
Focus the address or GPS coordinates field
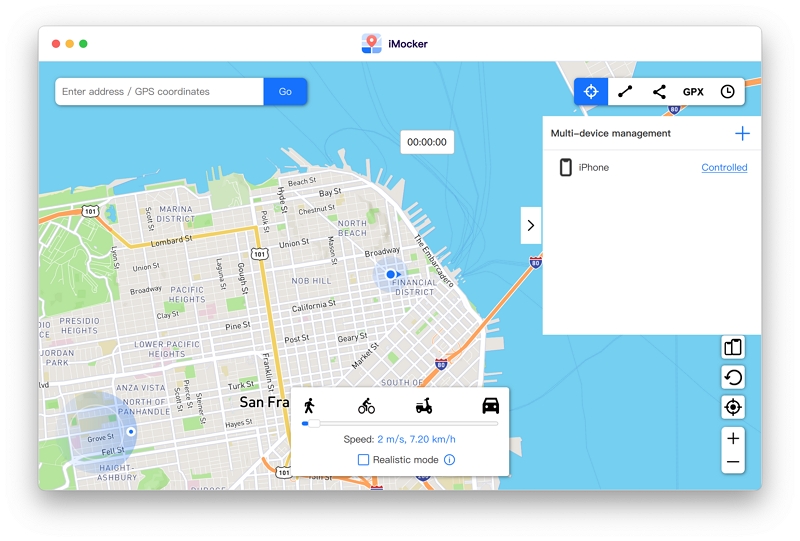pos(160,91)
